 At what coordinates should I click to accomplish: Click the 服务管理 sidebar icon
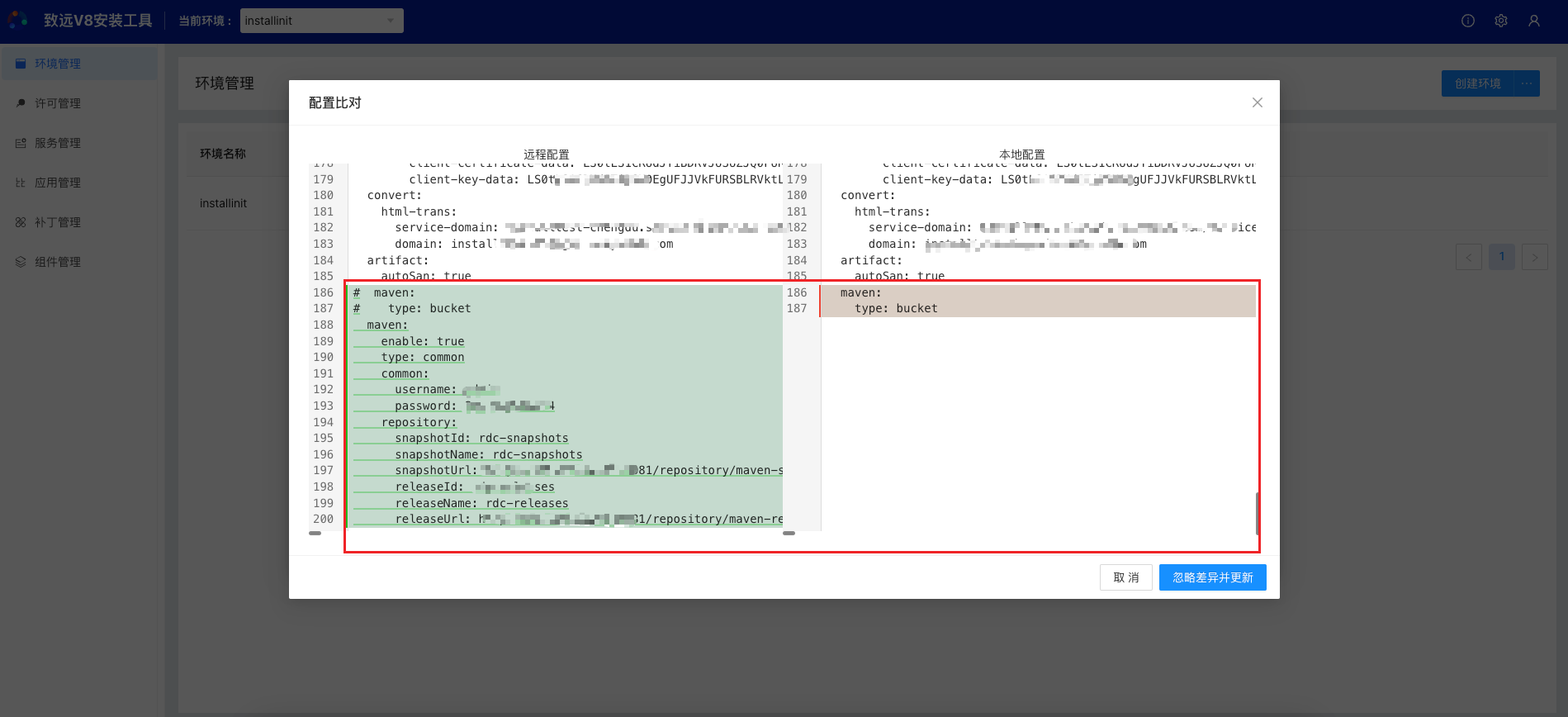pyautogui.click(x=21, y=143)
